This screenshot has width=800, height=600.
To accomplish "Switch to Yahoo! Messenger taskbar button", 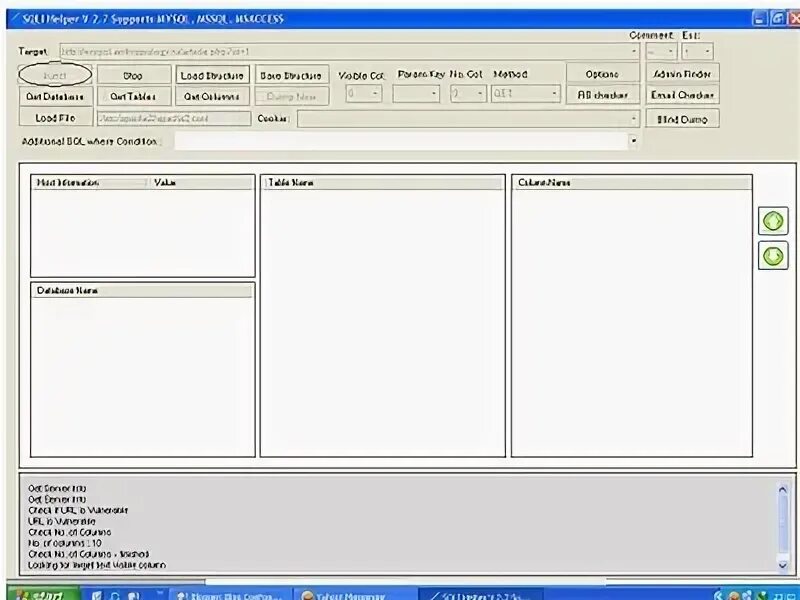I will [354, 594].
